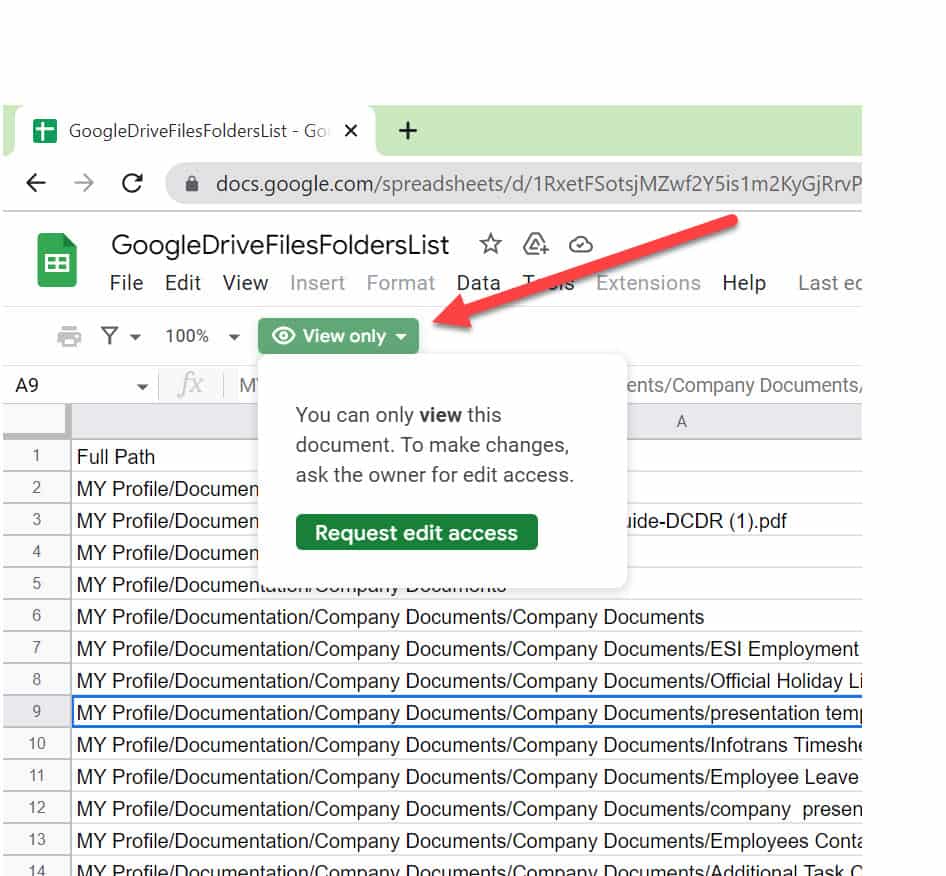Reload the page with refresh icon
Screen dimensions: 946x876
pos(132,183)
